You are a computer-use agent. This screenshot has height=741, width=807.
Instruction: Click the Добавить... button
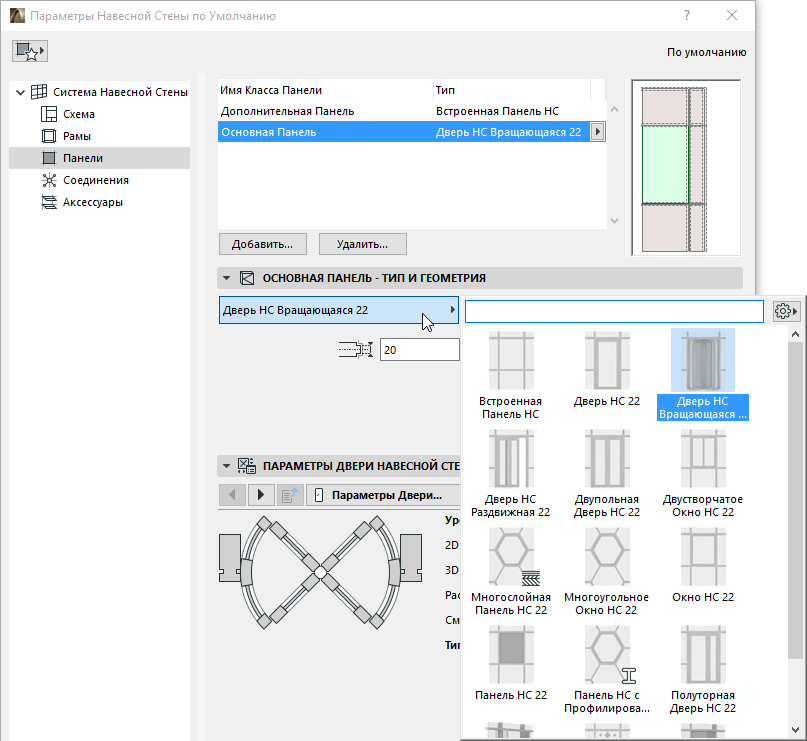pyautogui.click(x=262, y=244)
